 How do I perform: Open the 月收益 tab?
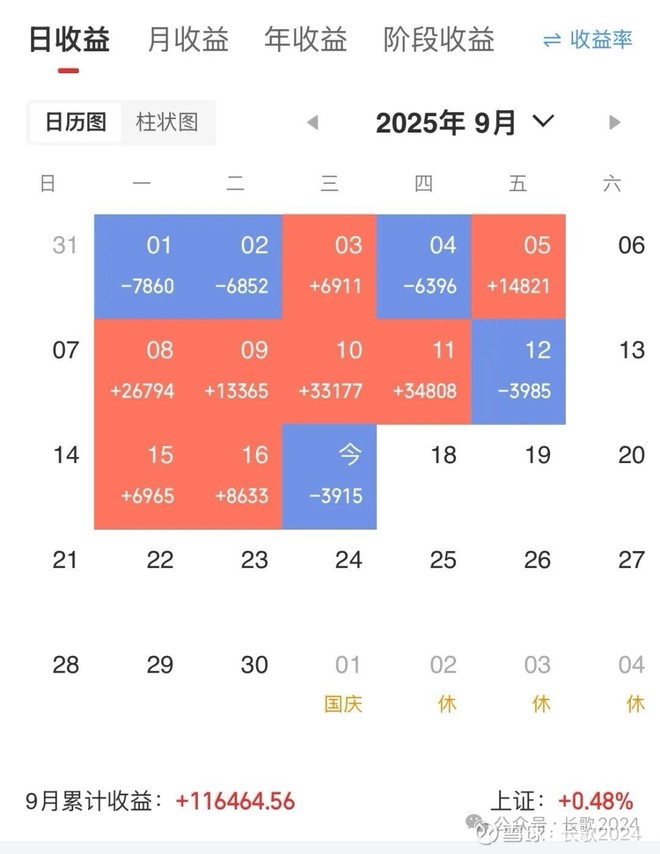pyautogui.click(x=188, y=40)
